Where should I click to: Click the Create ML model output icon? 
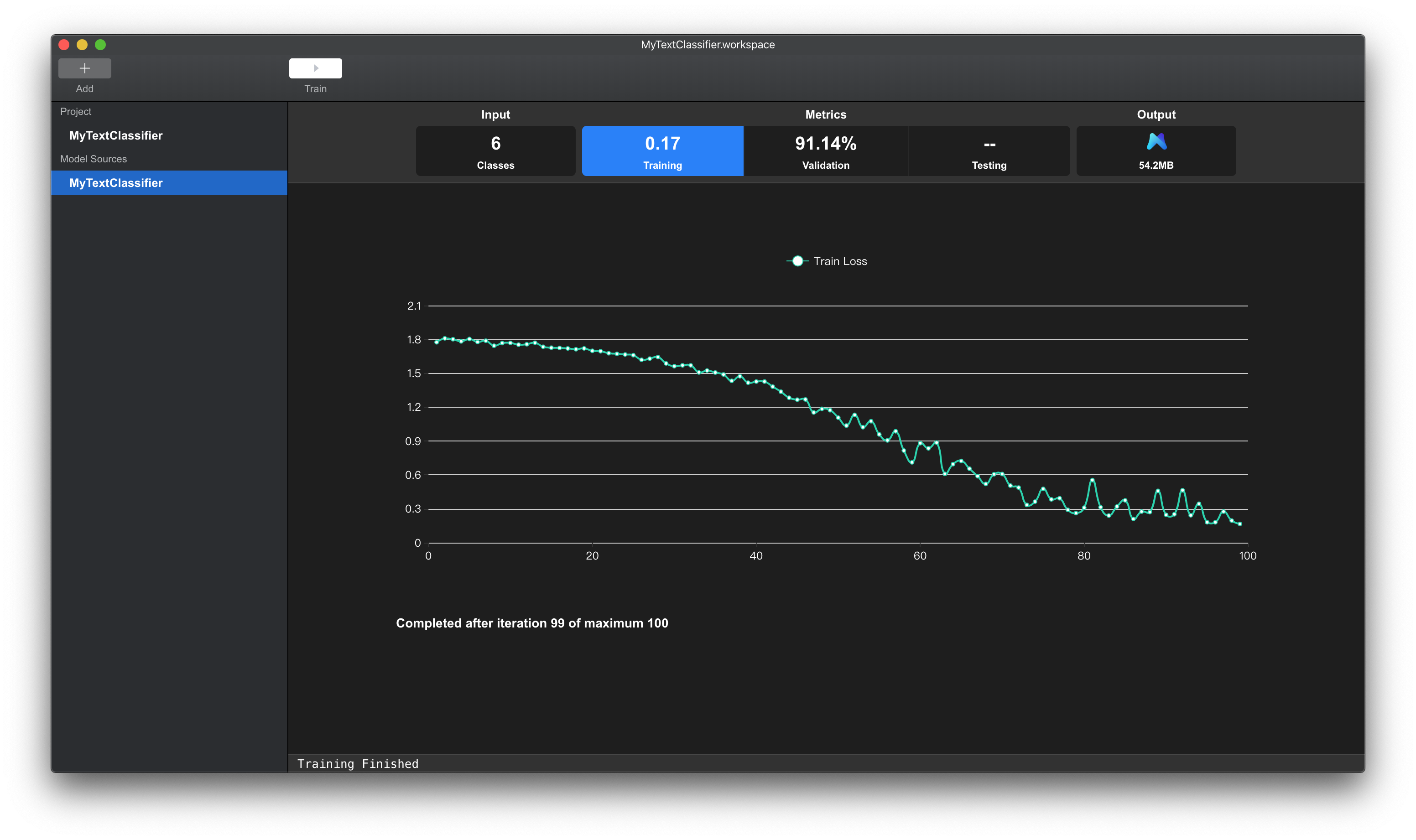pyautogui.click(x=1156, y=141)
